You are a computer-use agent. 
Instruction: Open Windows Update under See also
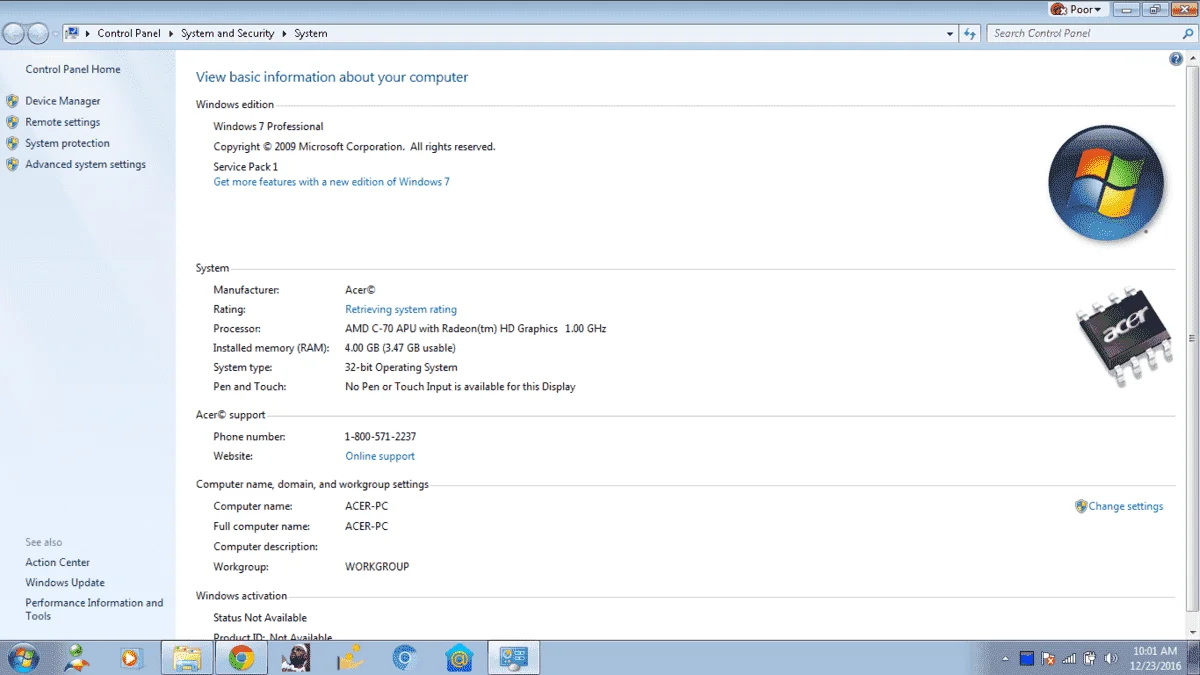point(65,582)
